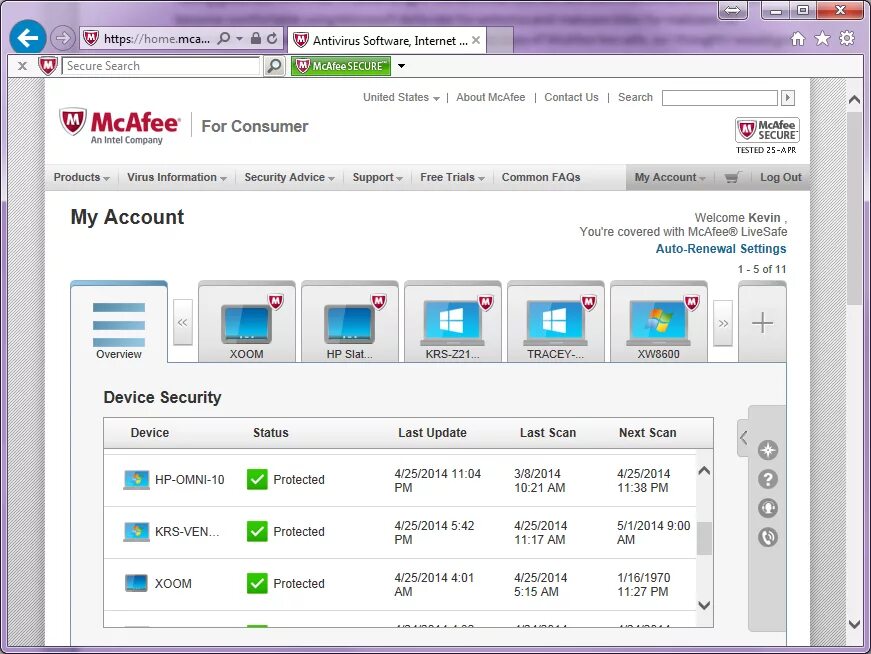Screen dimensions: 871x654
Task: Select the Overview tab
Action: pos(119,322)
